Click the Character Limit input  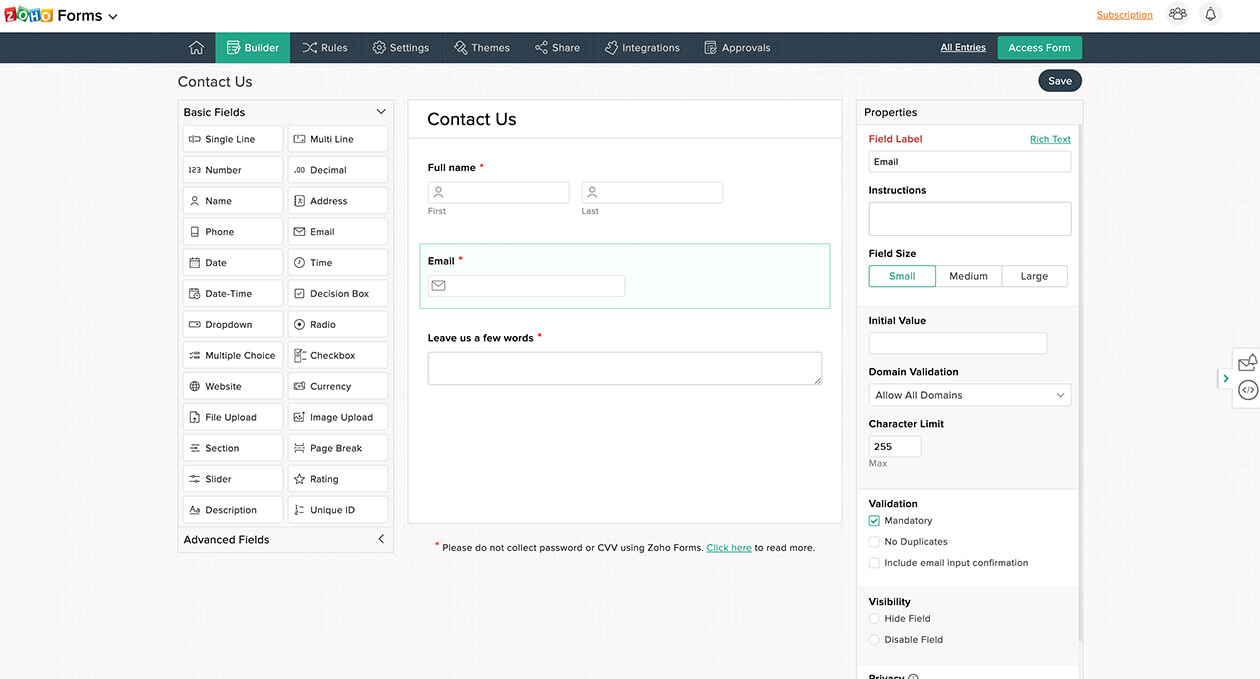click(895, 447)
